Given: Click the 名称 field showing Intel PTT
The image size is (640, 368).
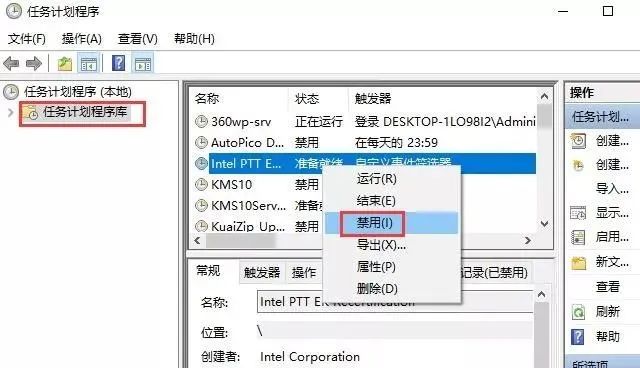Looking at the screenshot, I should 395,302.
